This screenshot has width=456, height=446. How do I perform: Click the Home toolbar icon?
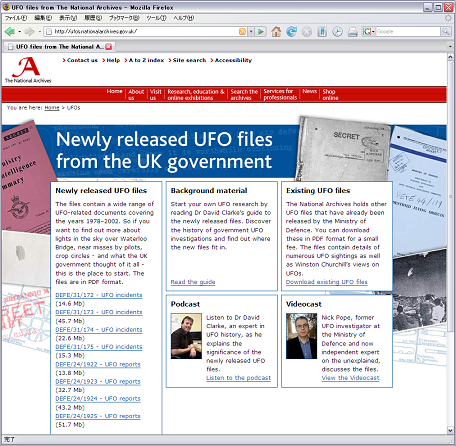point(276,32)
